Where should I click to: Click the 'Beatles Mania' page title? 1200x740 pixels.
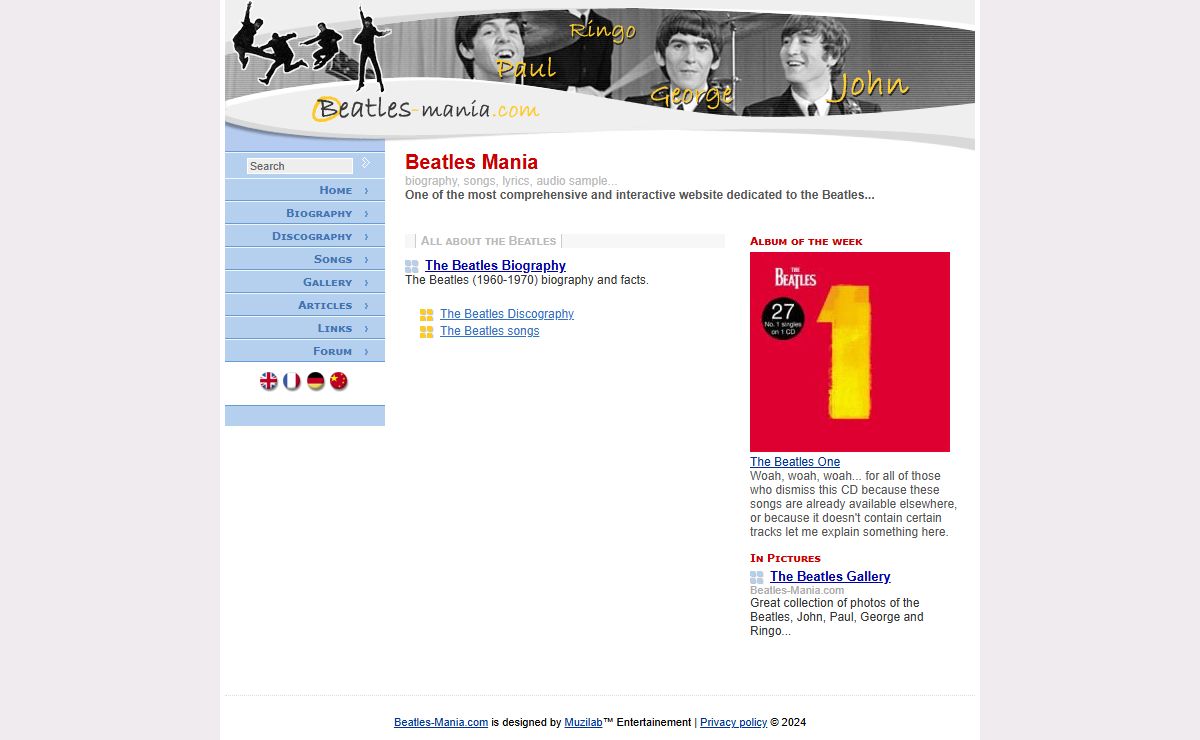click(471, 162)
